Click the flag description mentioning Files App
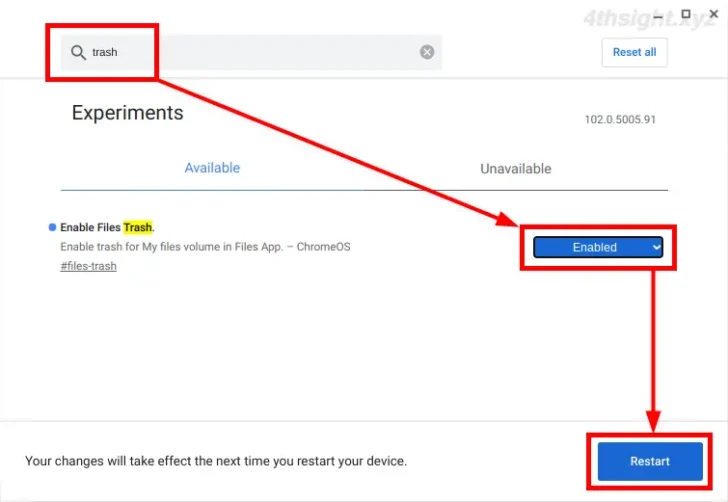The height and width of the screenshot is (502, 728). point(205,247)
